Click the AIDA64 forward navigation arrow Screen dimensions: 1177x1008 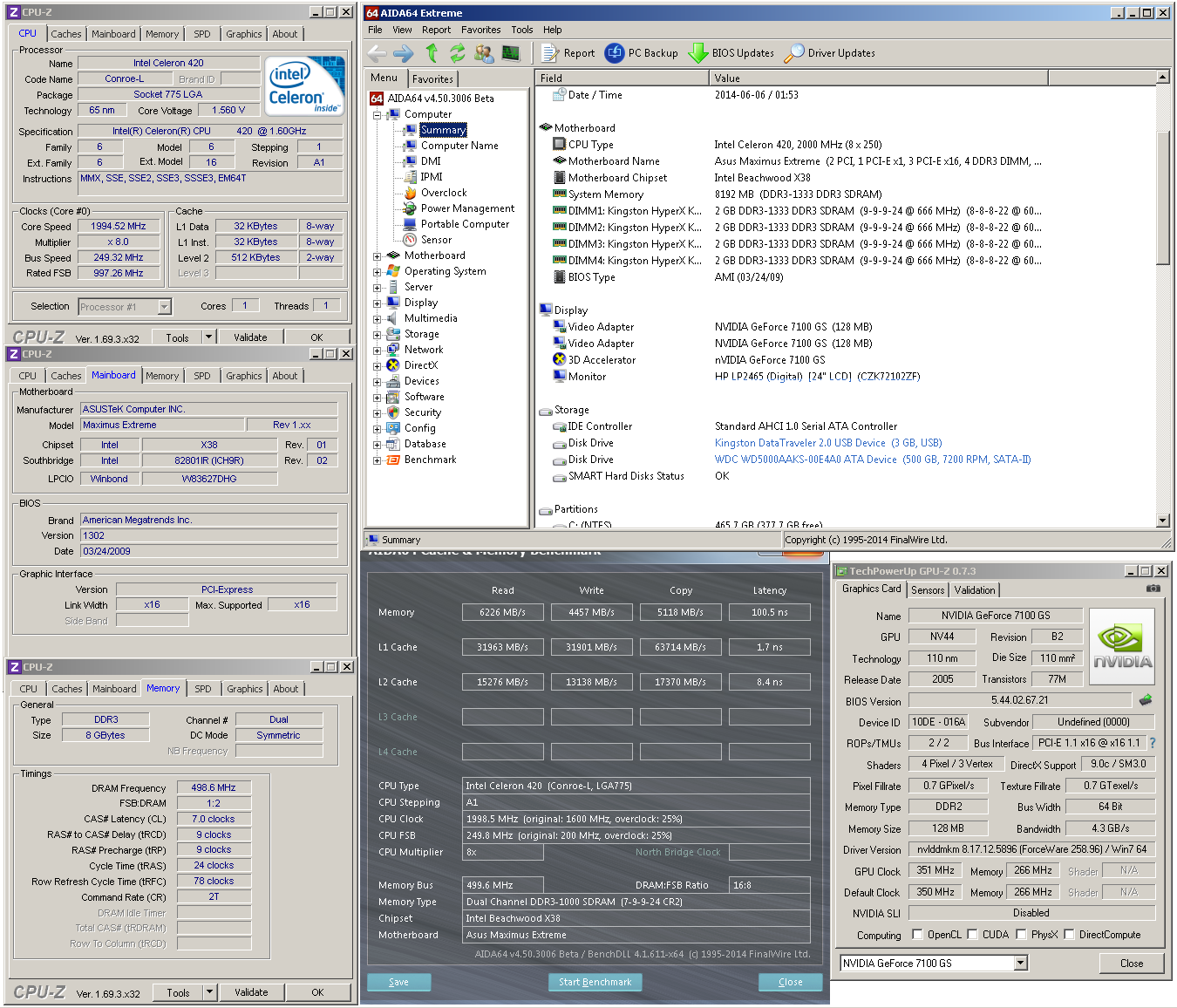pyautogui.click(x=404, y=53)
